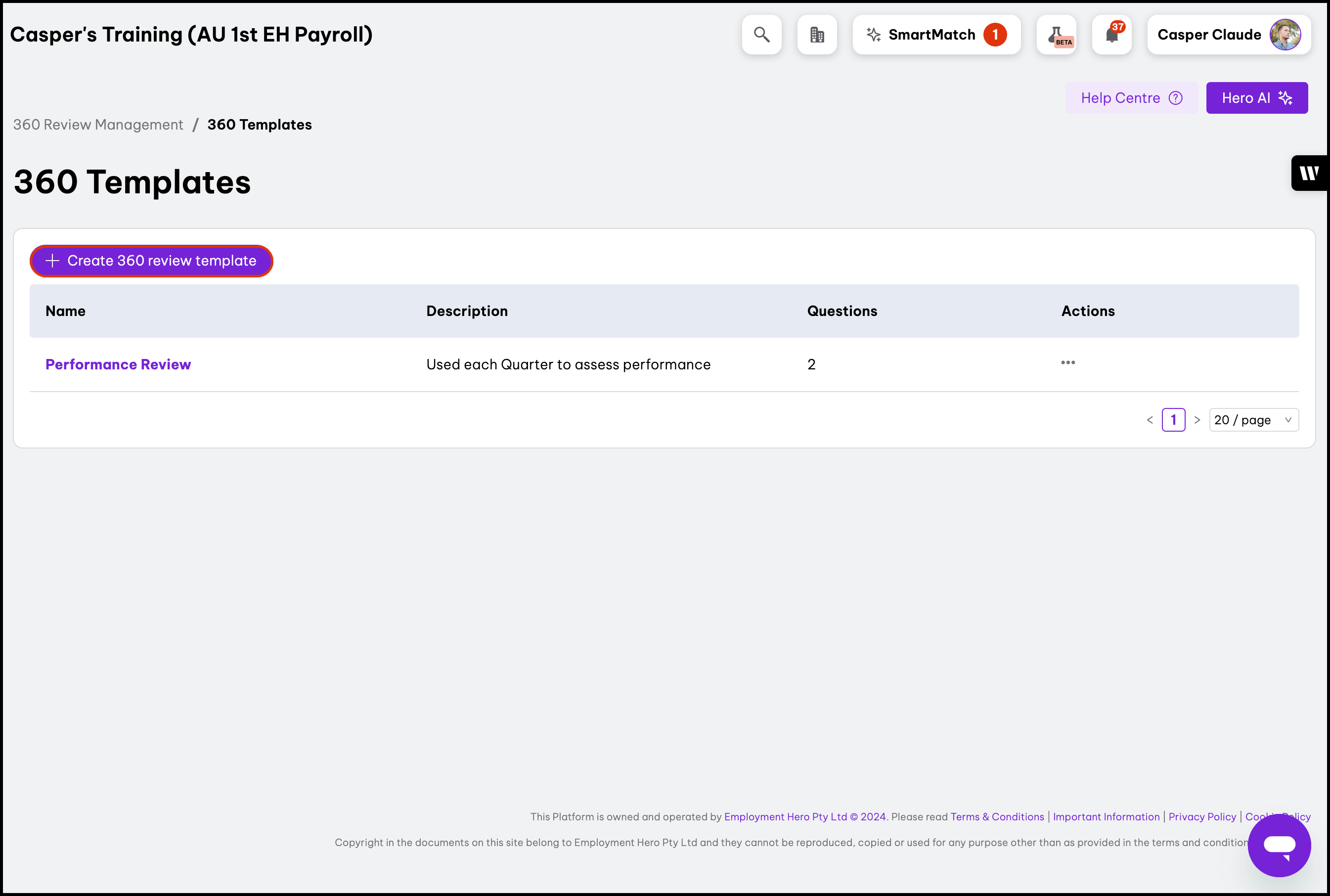Open the organisation building icon

coord(817,35)
